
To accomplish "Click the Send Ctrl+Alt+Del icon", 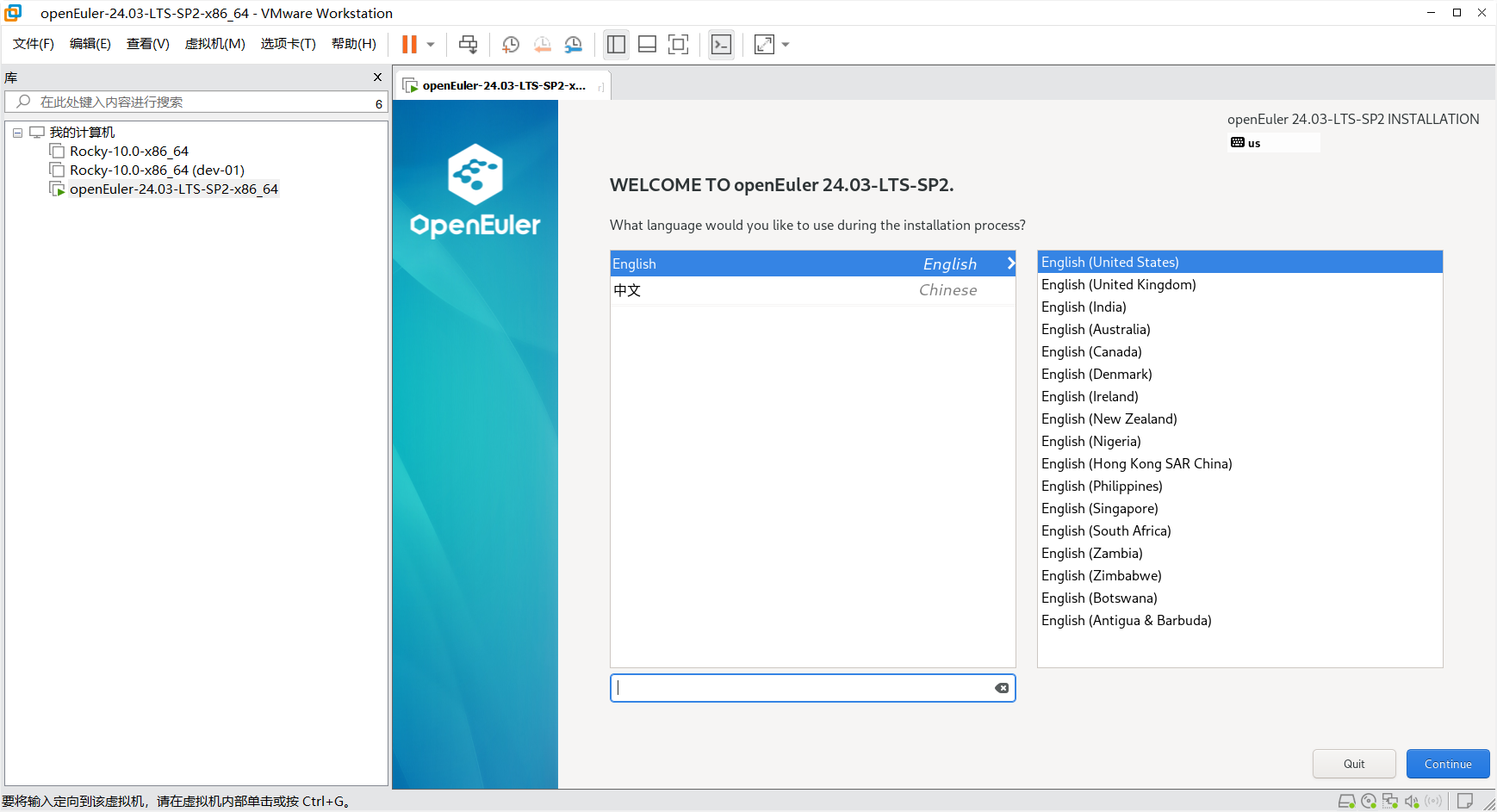I will (x=468, y=45).
